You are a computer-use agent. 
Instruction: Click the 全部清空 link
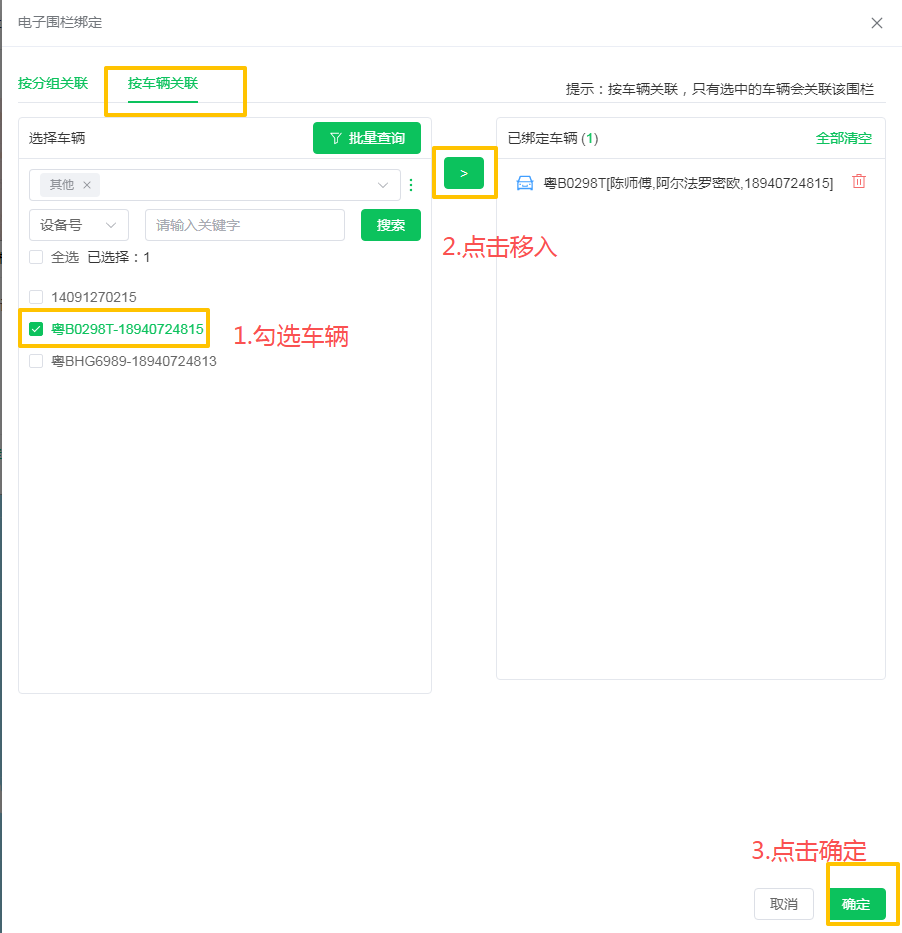coord(843,138)
